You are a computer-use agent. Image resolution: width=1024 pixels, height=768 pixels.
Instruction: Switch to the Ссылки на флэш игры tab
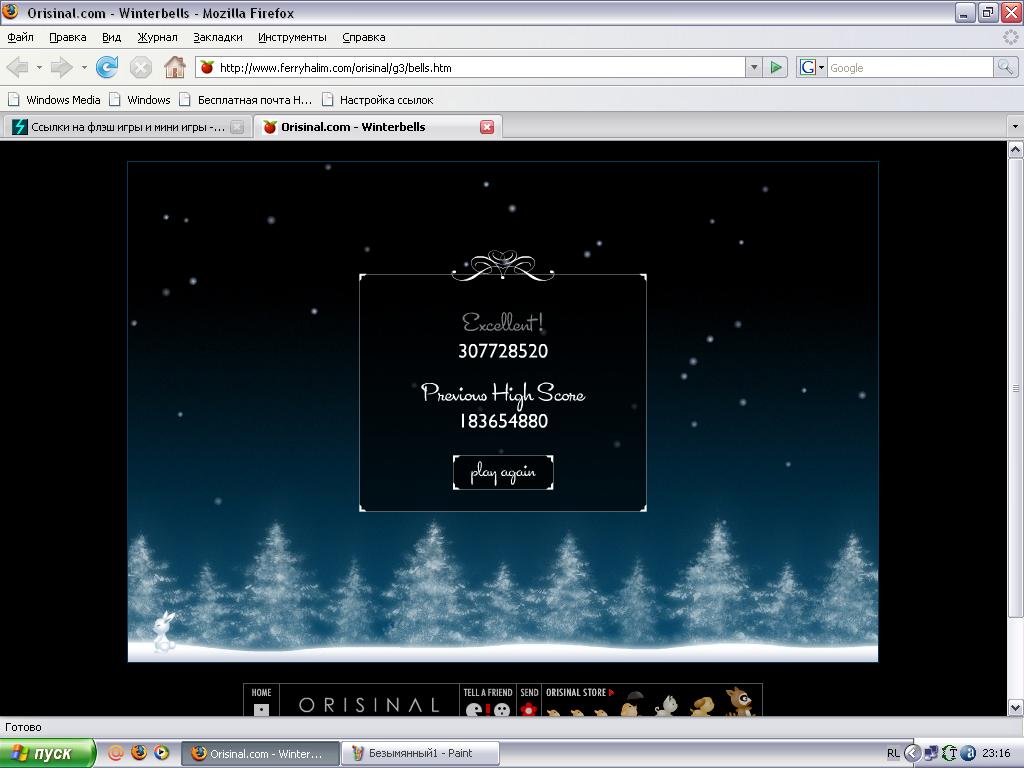(127, 127)
